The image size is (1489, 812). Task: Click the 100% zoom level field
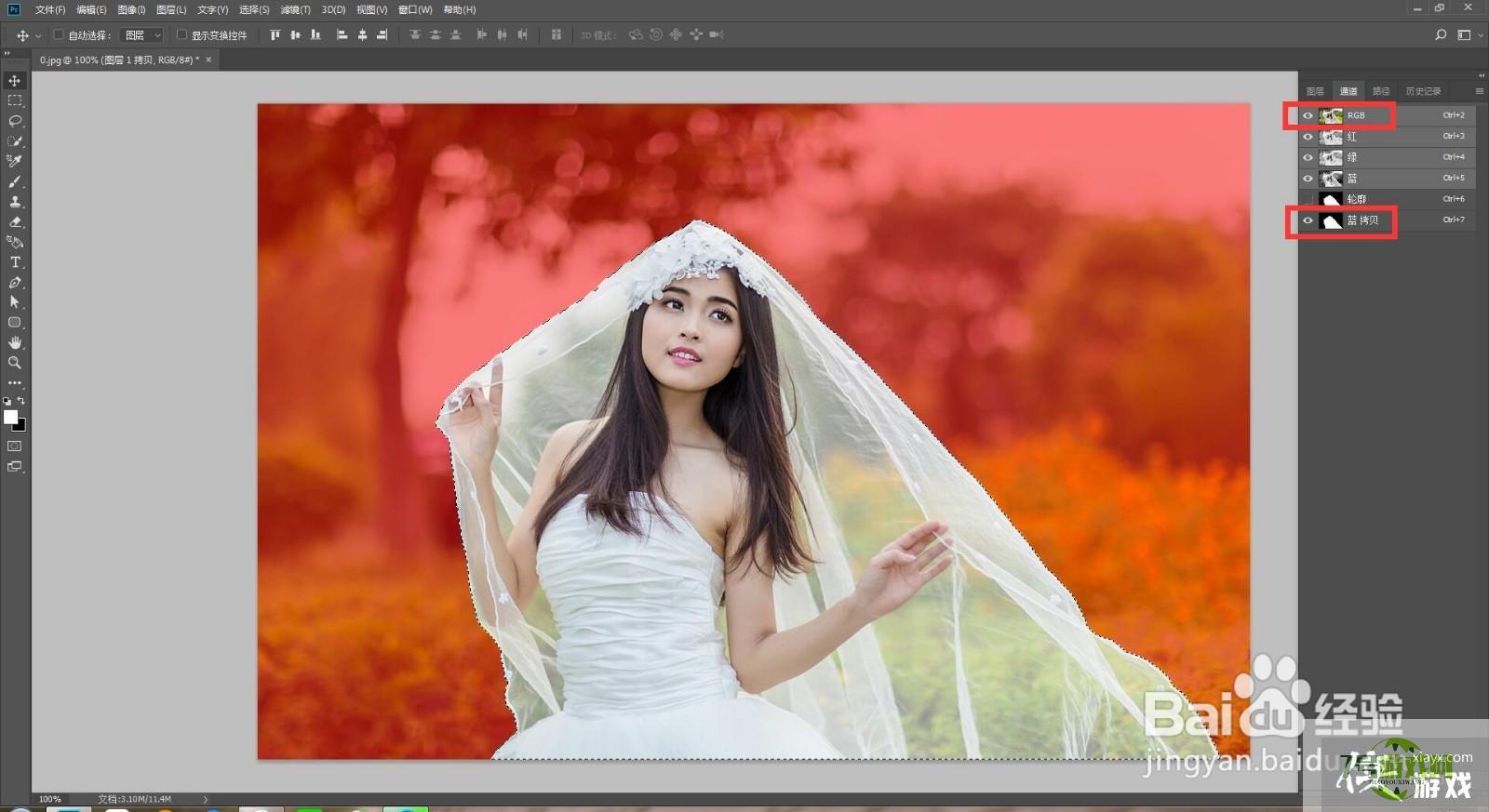51,799
